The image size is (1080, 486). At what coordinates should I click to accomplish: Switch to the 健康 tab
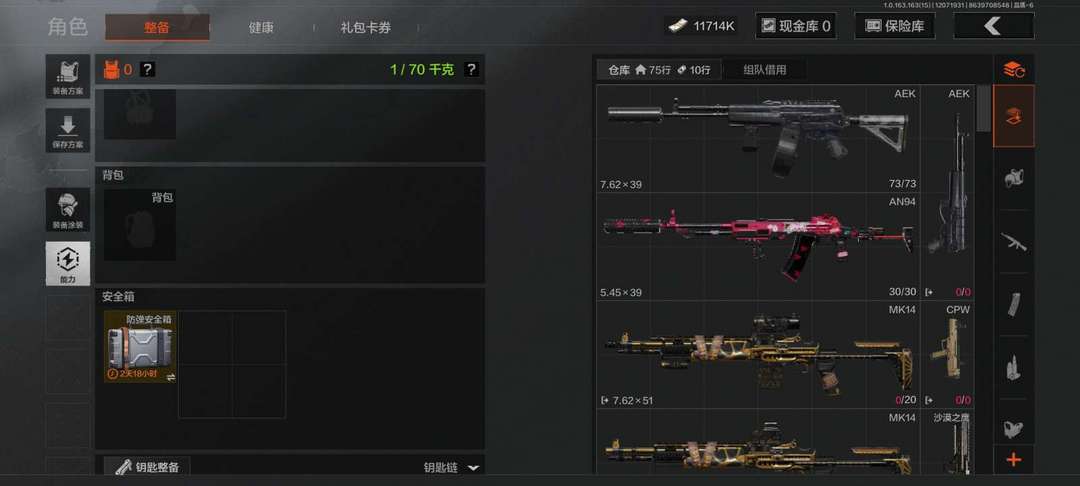[x=261, y=28]
